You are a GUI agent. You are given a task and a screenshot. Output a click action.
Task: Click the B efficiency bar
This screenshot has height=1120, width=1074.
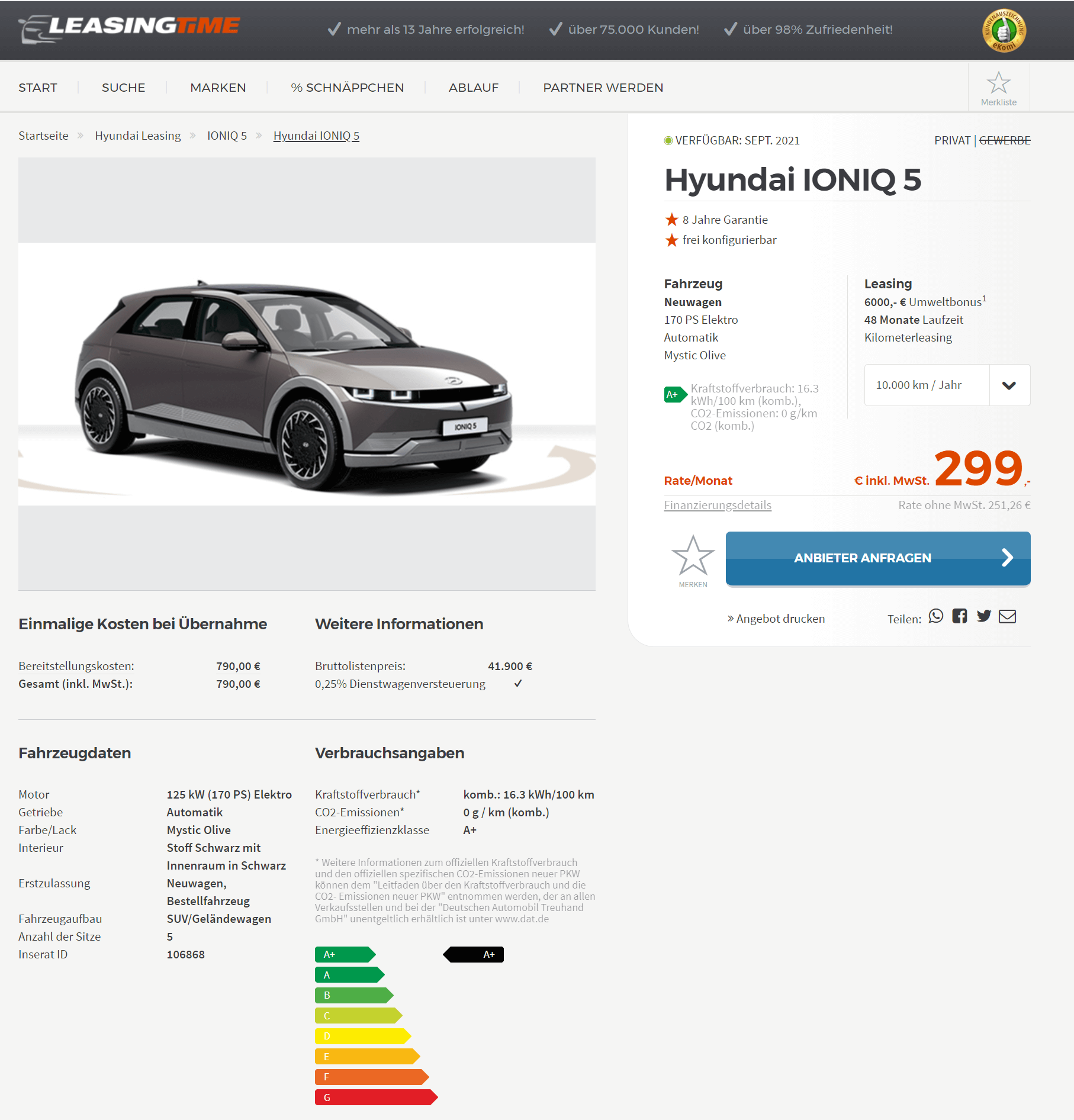pos(354,995)
